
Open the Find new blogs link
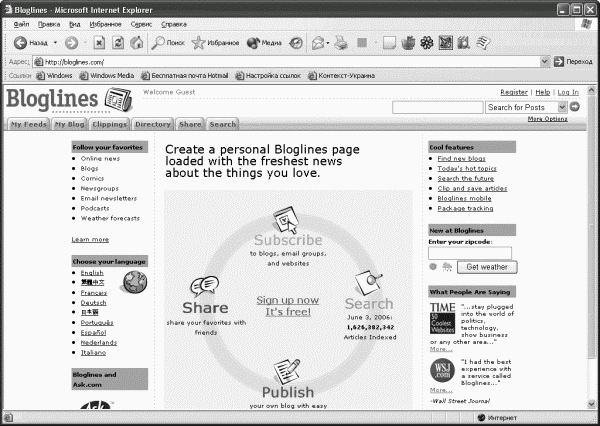coord(461,158)
